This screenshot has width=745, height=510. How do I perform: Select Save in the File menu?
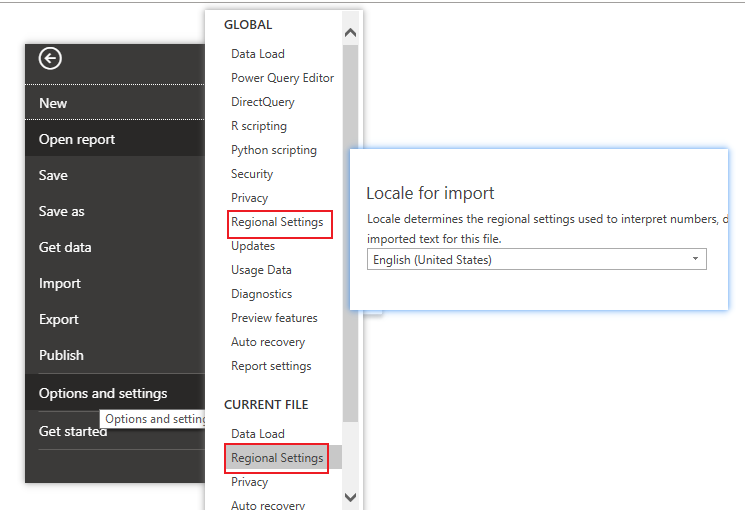(115, 175)
